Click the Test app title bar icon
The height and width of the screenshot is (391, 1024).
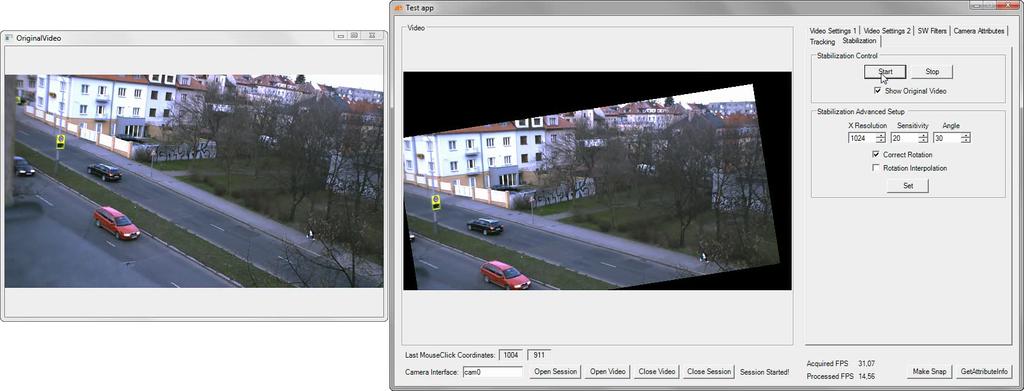point(398,8)
